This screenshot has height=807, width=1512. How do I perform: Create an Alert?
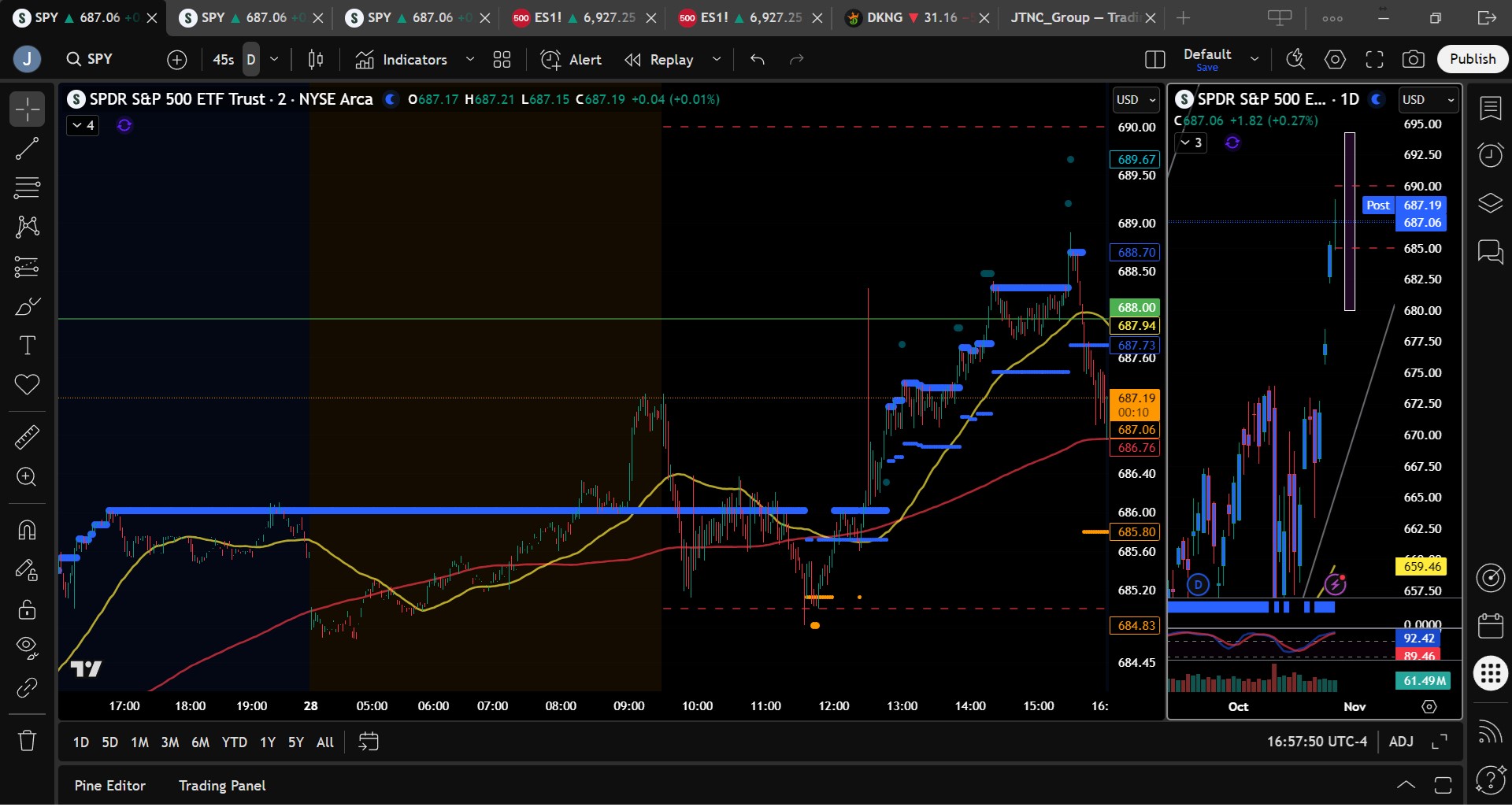coord(571,59)
